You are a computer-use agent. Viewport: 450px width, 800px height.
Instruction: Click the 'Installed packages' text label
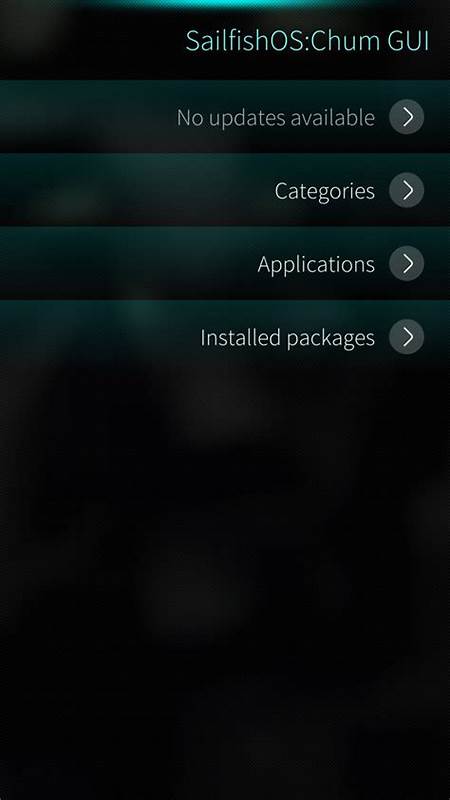point(287,338)
